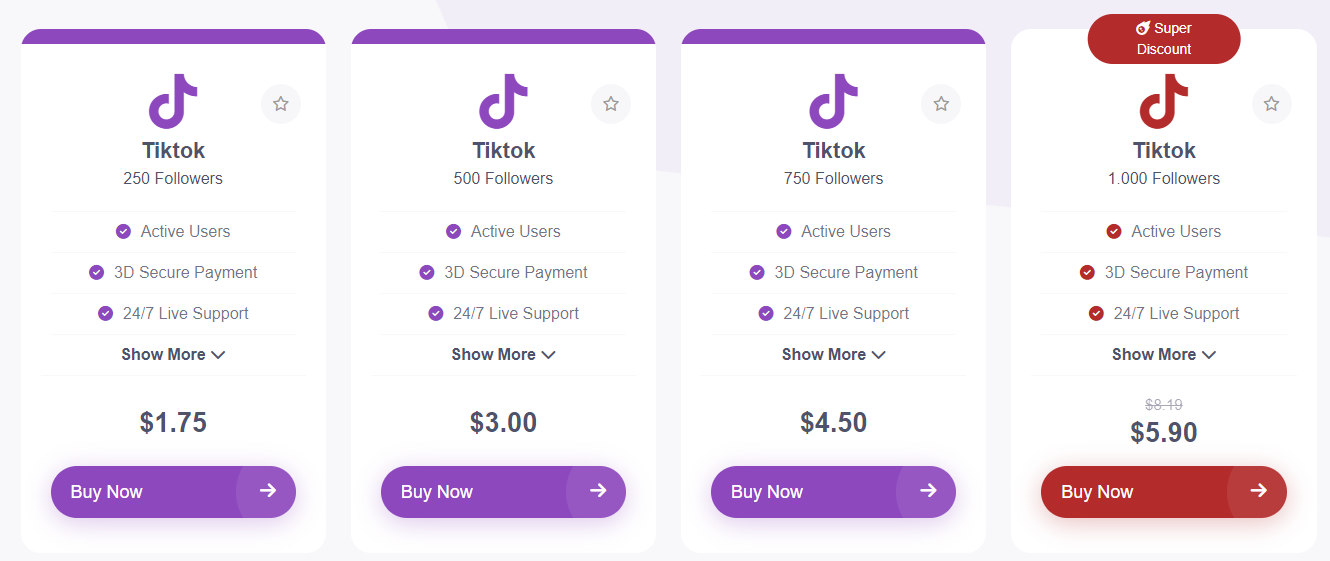This screenshot has width=1330, height=561.
Task: Click arrow icon on $4.50 Buy Now button
Action: (927, 491)
